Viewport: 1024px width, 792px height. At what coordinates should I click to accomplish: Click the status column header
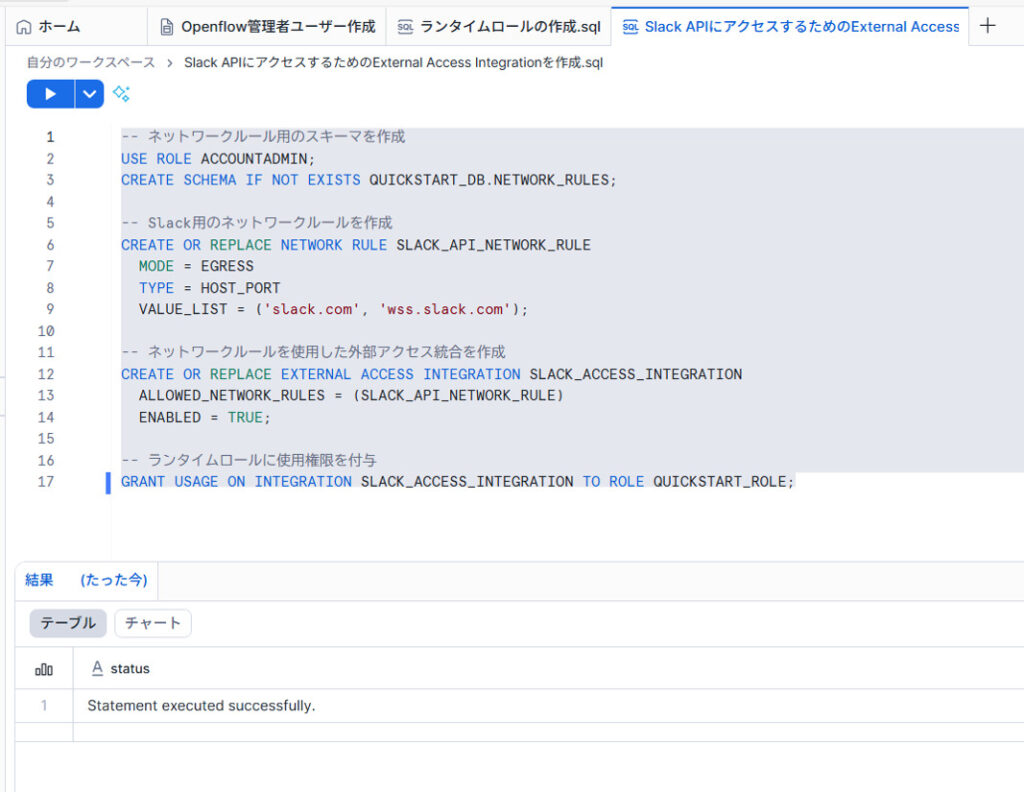(129, 668)
